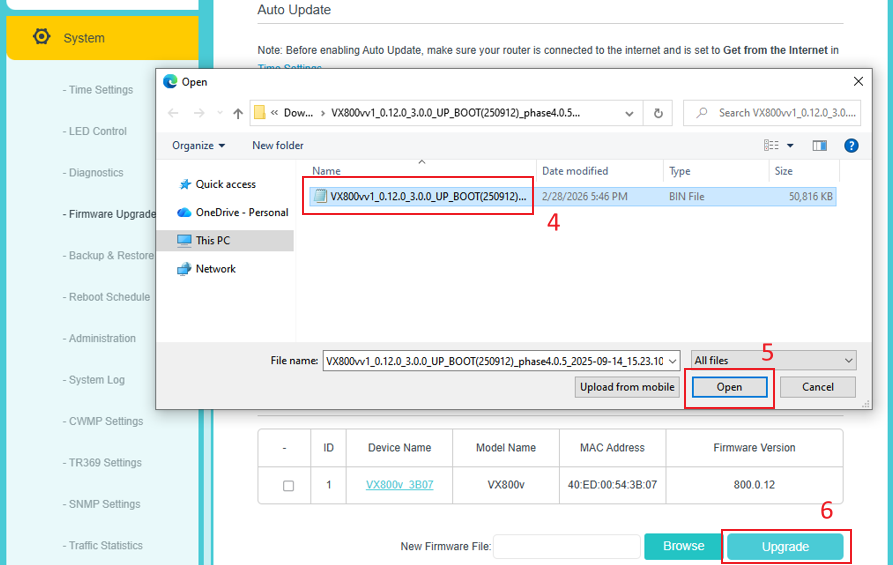Image resolution: width=893 pixels, height=565 pixels.
Task: Click the Dow... folder in address path
Action: 298,113
